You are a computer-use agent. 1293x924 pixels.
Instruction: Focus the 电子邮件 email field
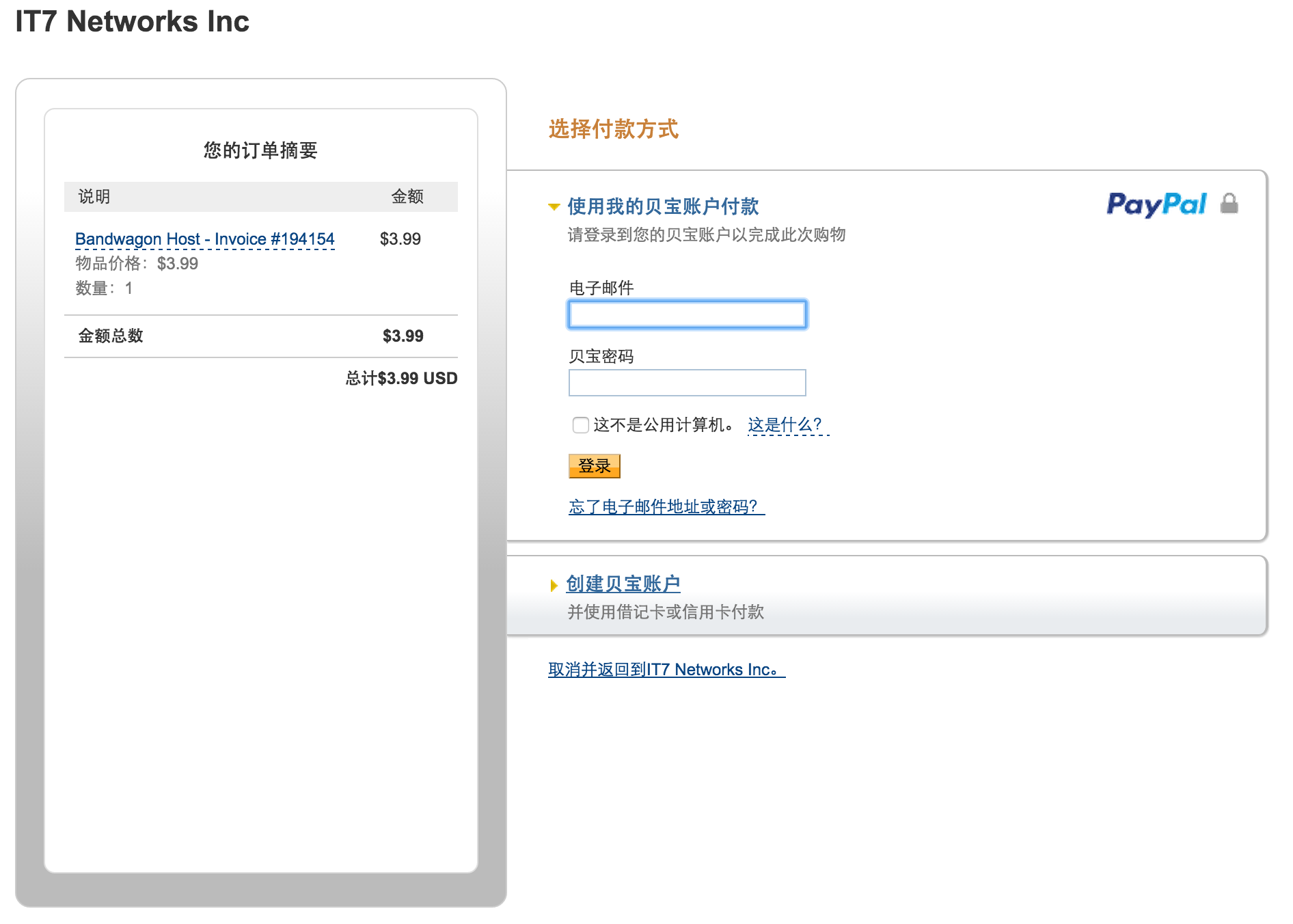(x=688, y=314)
